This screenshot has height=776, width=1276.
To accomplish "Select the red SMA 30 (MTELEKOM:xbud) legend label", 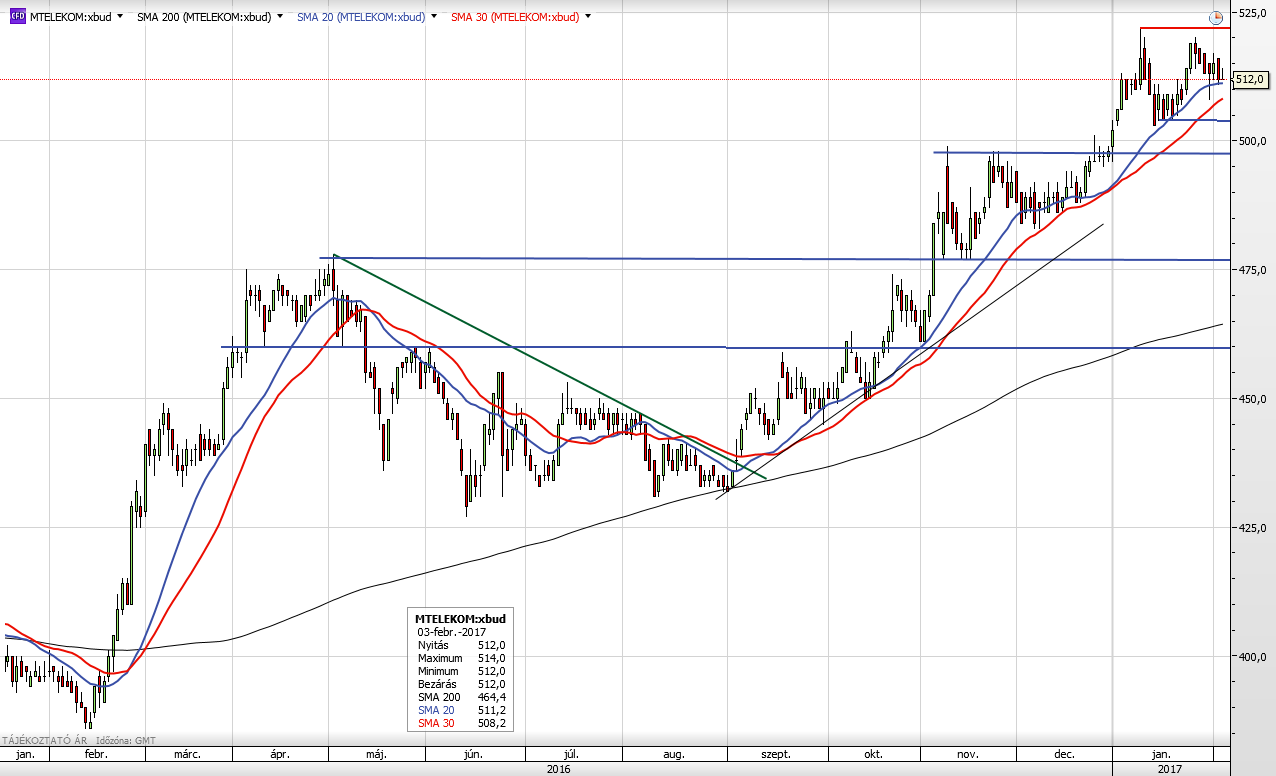I will click(x=515, y=17).
